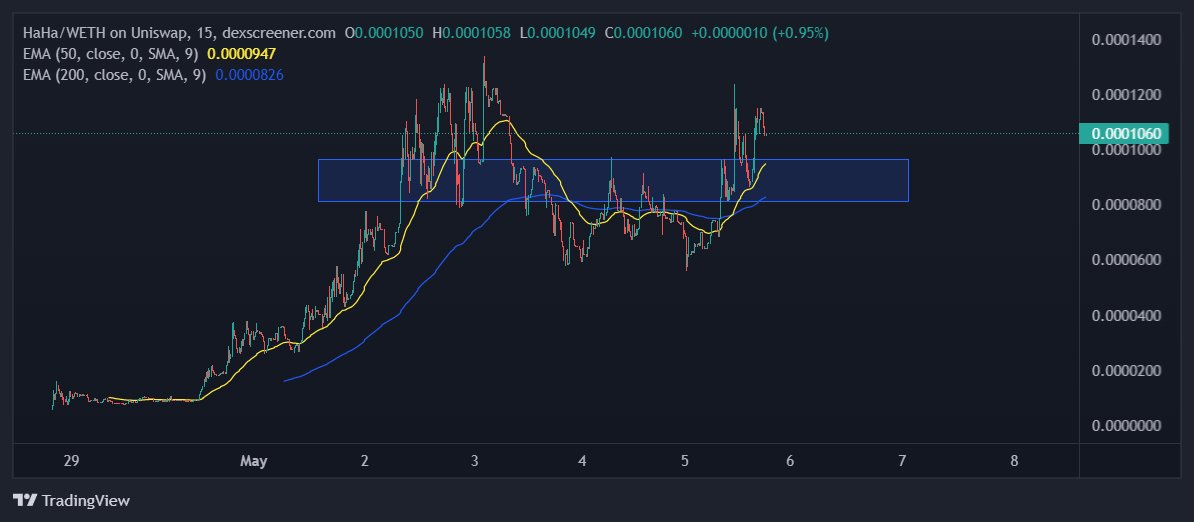
Task: Click date label 4 on time axis
Action: pyautogui.click(x=583, y=460)
